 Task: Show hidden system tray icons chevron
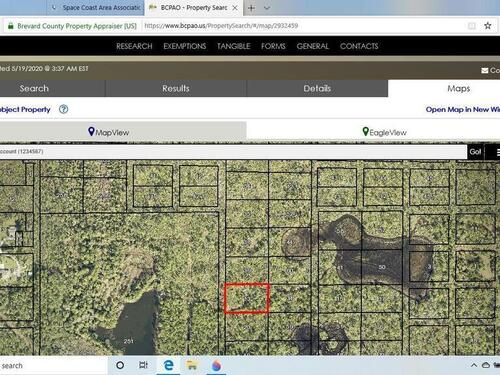pos(474,365)
